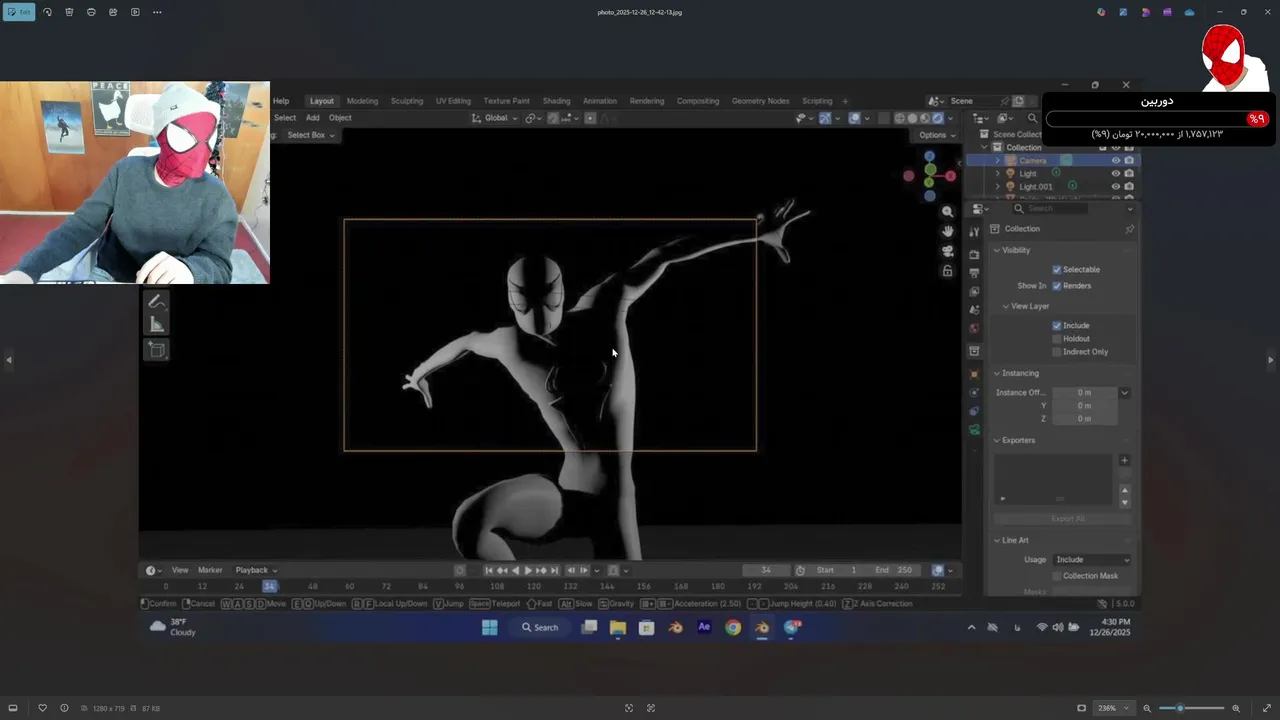Screen dimensions: 1280x720
Task: Open the Playback dropdown in timeline
Action: [255, 570]
